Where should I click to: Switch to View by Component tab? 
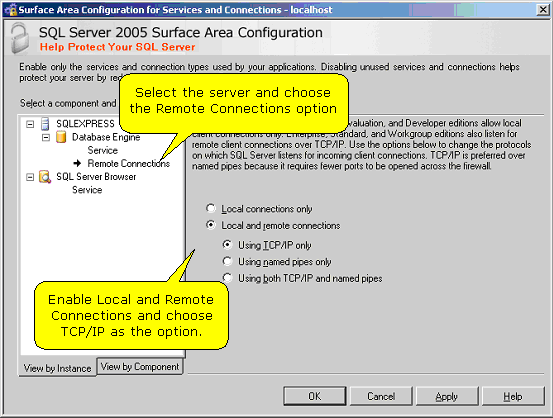pos(140,366)
